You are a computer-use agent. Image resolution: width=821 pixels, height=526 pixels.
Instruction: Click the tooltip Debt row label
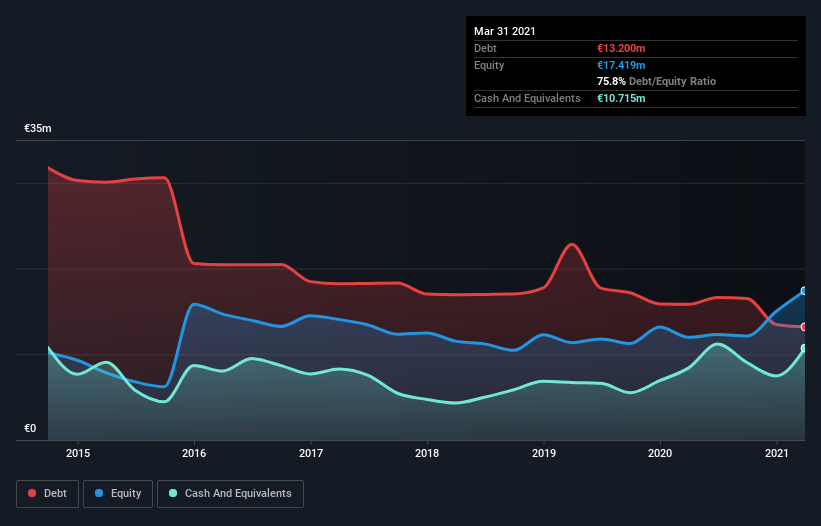click(485, 48)
